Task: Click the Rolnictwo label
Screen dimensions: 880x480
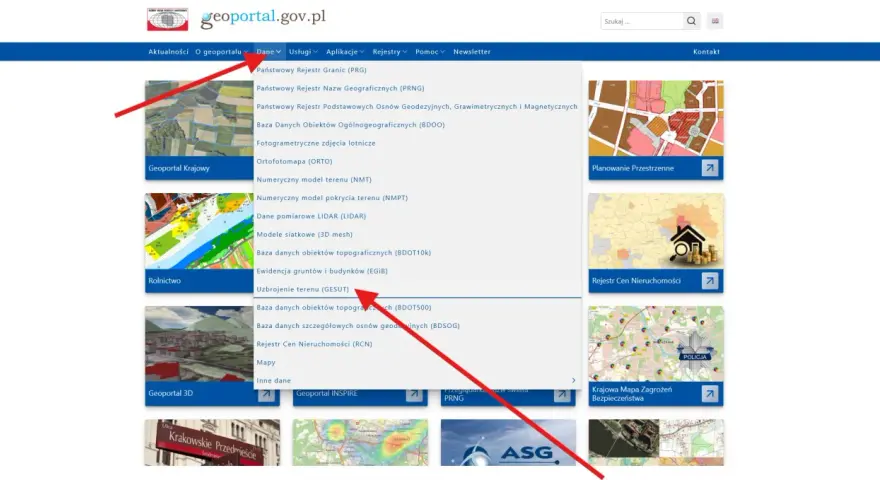Action: [x=164, y=281]
